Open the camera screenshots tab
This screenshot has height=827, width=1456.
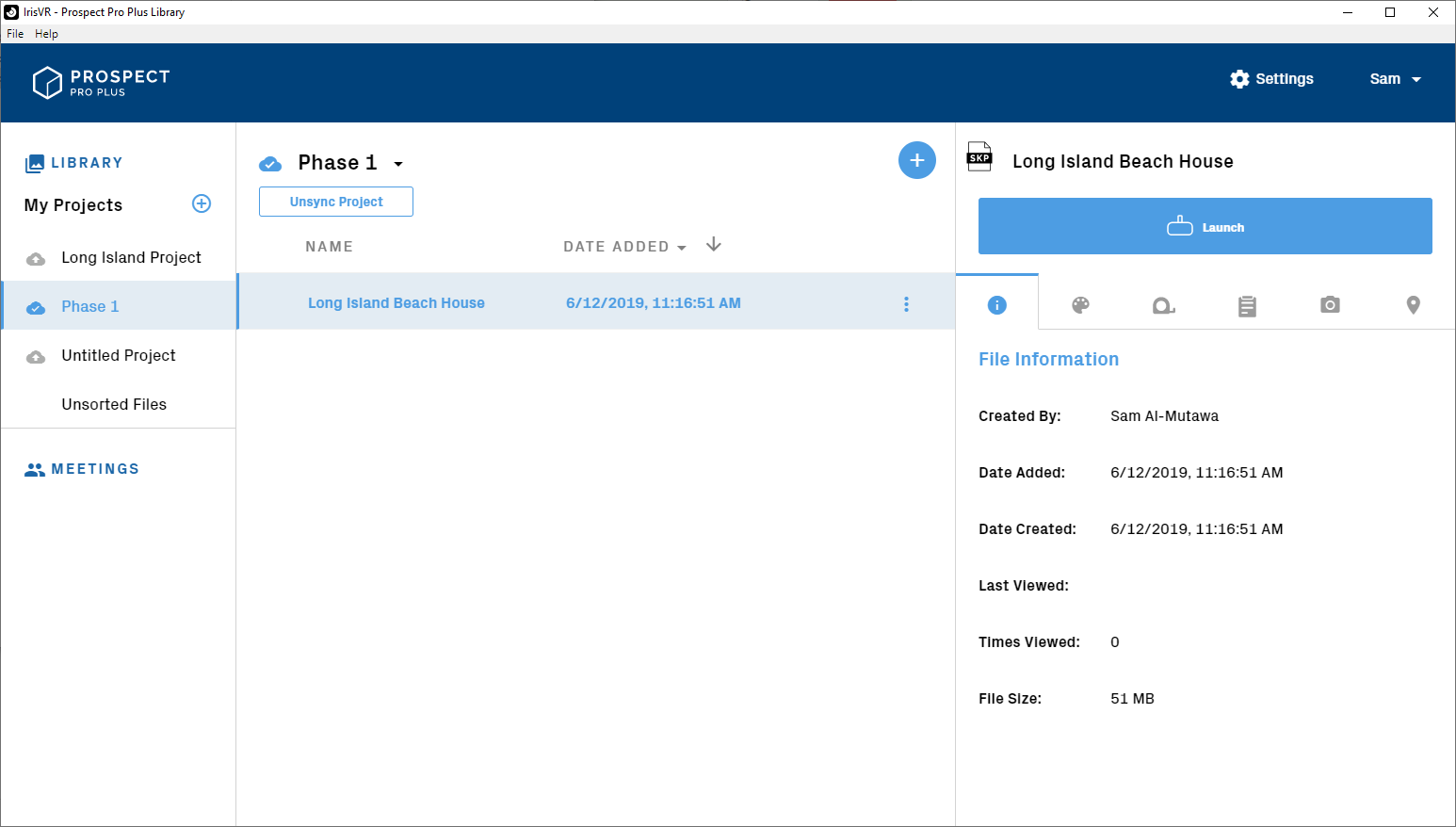point(1330,304)
